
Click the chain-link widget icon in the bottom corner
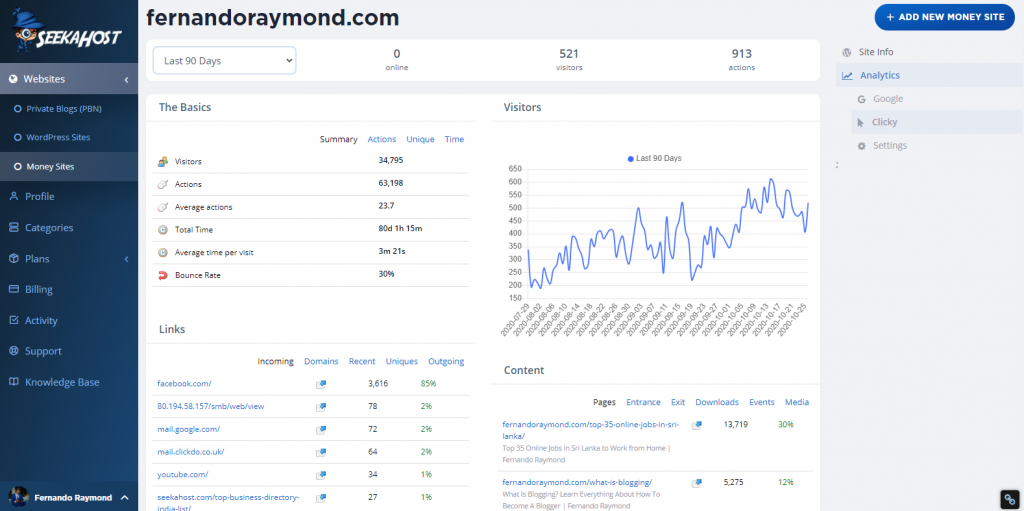coord(1010,499)
